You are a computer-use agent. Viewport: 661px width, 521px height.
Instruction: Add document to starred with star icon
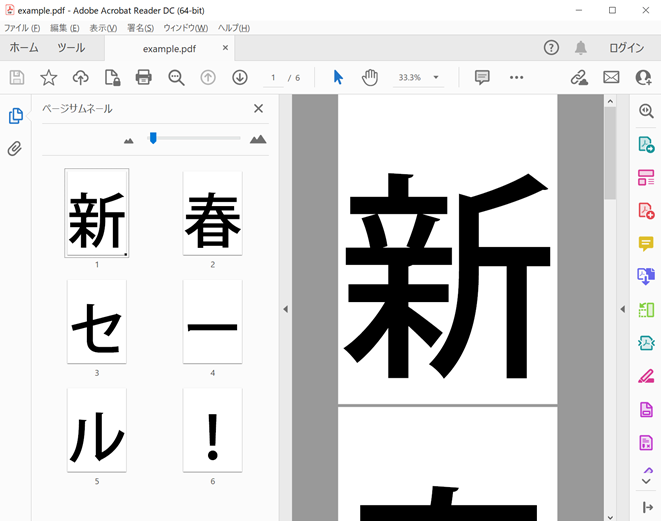(48, 78)
